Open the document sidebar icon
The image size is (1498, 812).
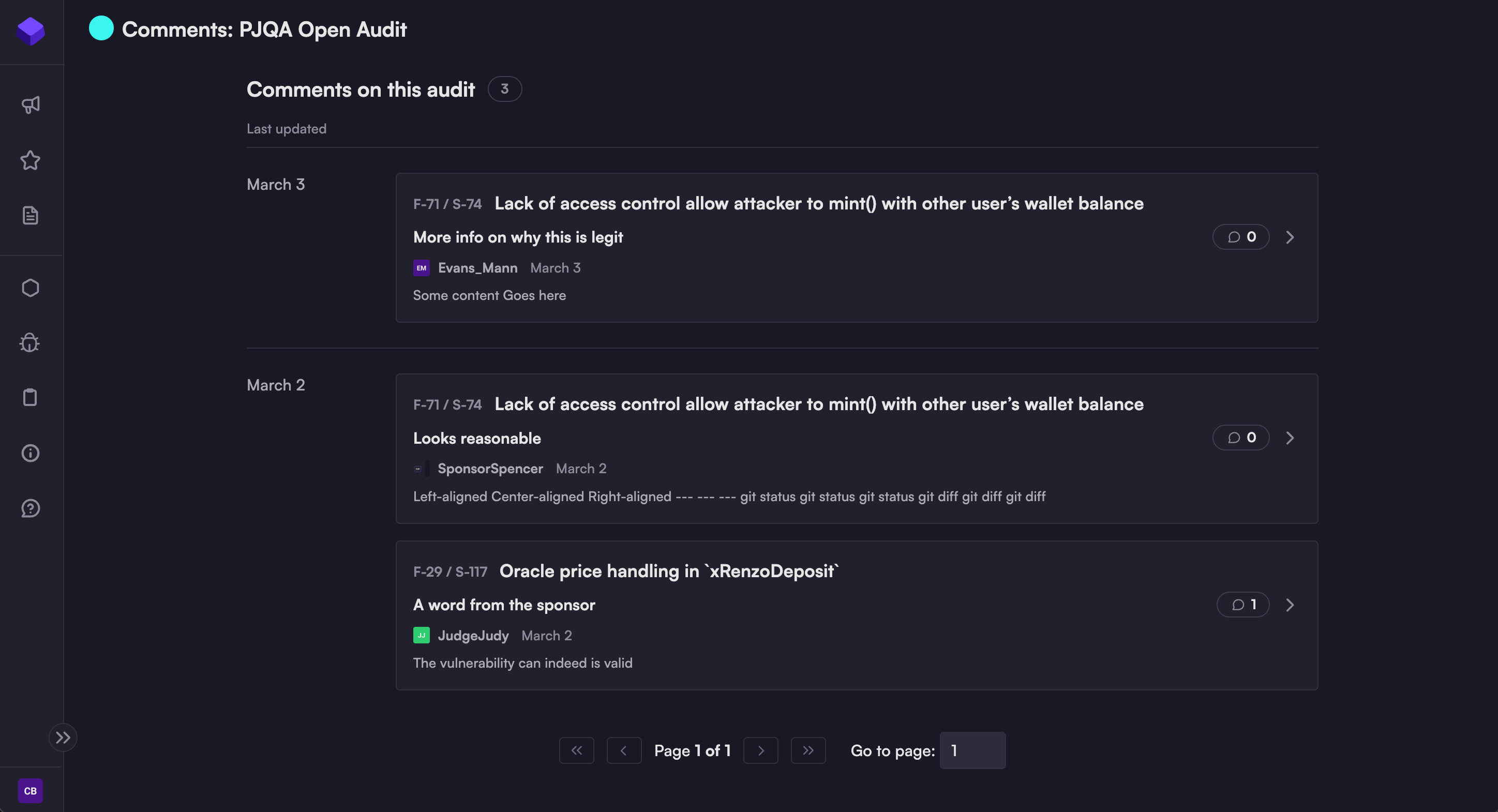(x=30, y=216)
